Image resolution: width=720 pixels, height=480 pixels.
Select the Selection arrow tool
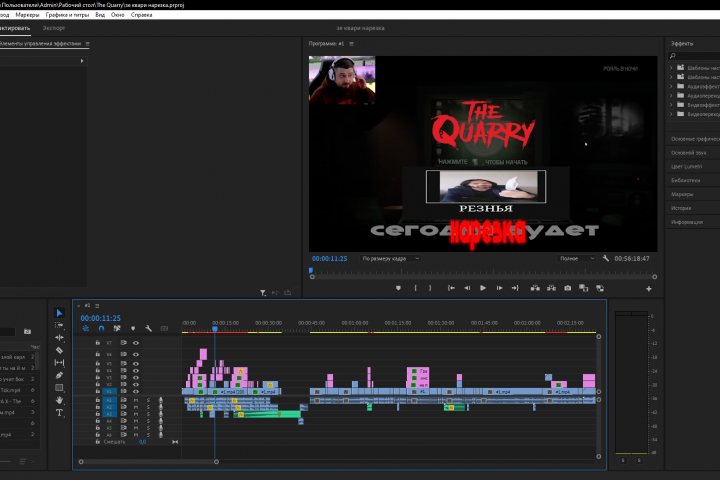click(59, 313)
